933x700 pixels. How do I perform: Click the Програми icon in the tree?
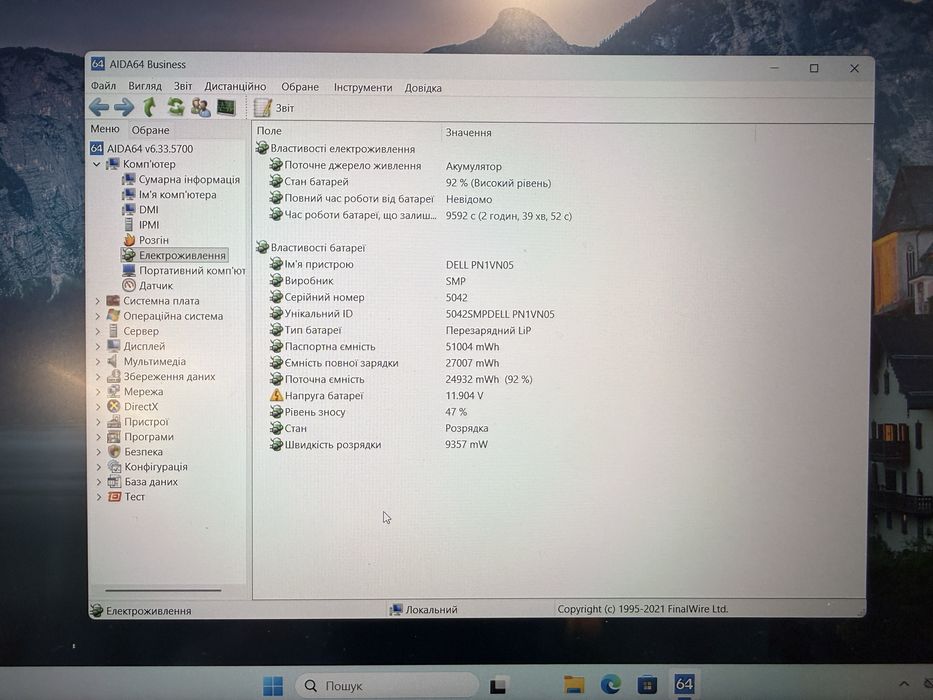(x=114, y=436)
